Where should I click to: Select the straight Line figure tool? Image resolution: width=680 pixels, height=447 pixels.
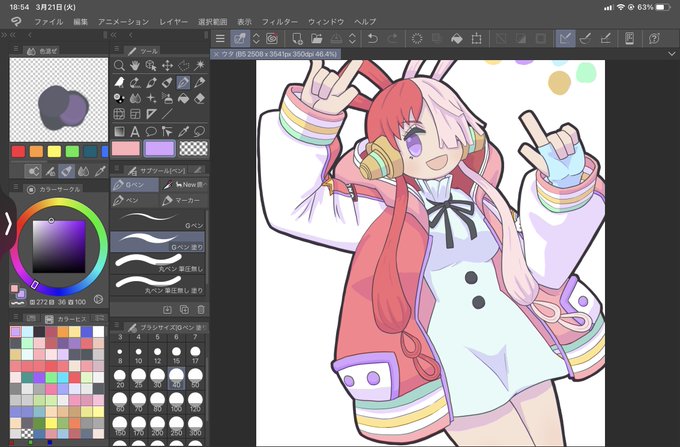click(x=167, y=114)
